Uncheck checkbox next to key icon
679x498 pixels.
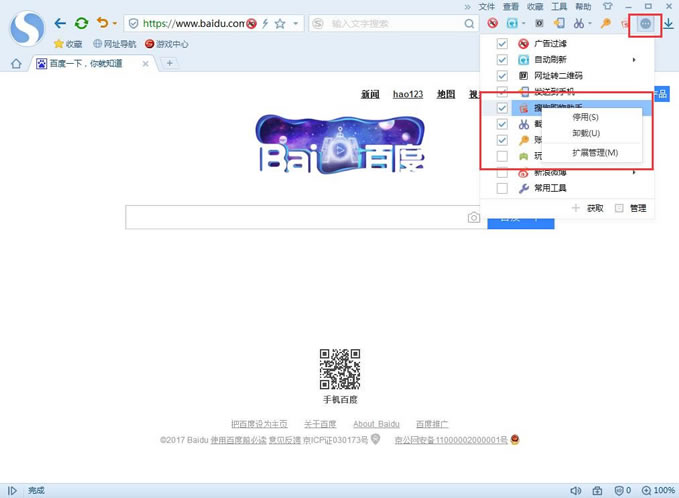pos(502,140)
